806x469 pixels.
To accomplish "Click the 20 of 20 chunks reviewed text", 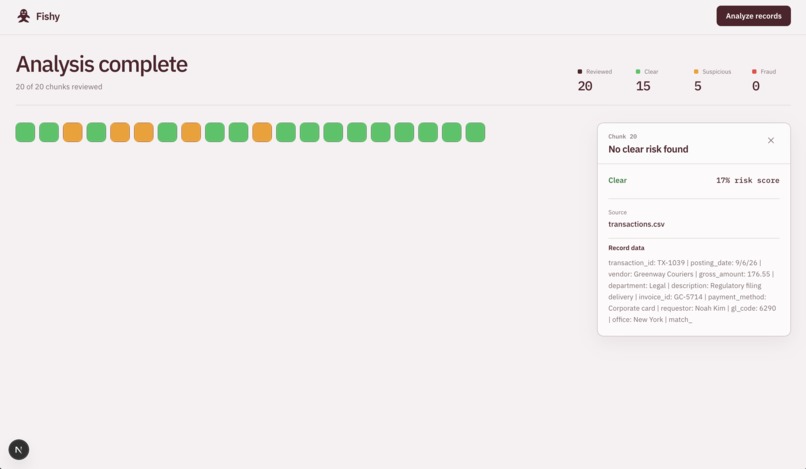I will click(x=59, y=86).
